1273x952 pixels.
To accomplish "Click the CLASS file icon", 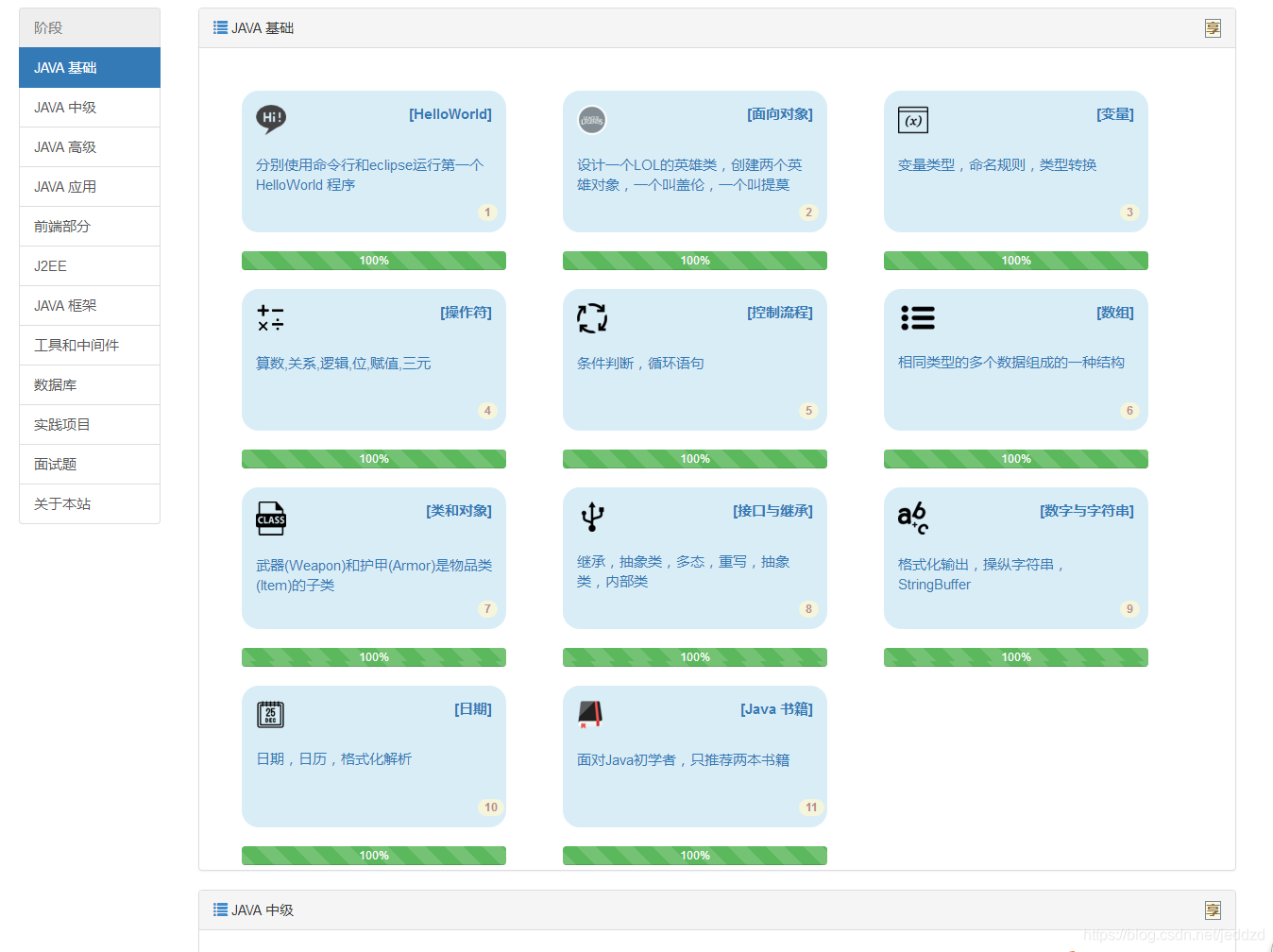I will 271,518.
